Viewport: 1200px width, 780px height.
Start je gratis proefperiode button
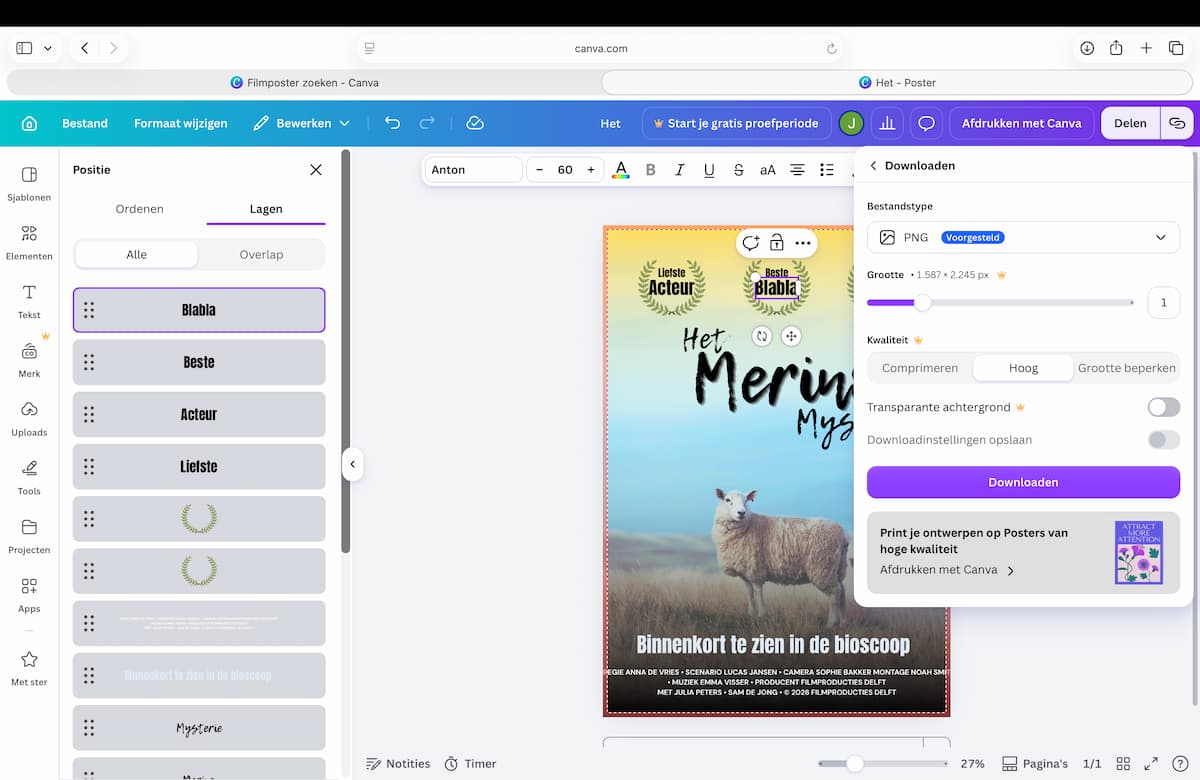point(736,123)
